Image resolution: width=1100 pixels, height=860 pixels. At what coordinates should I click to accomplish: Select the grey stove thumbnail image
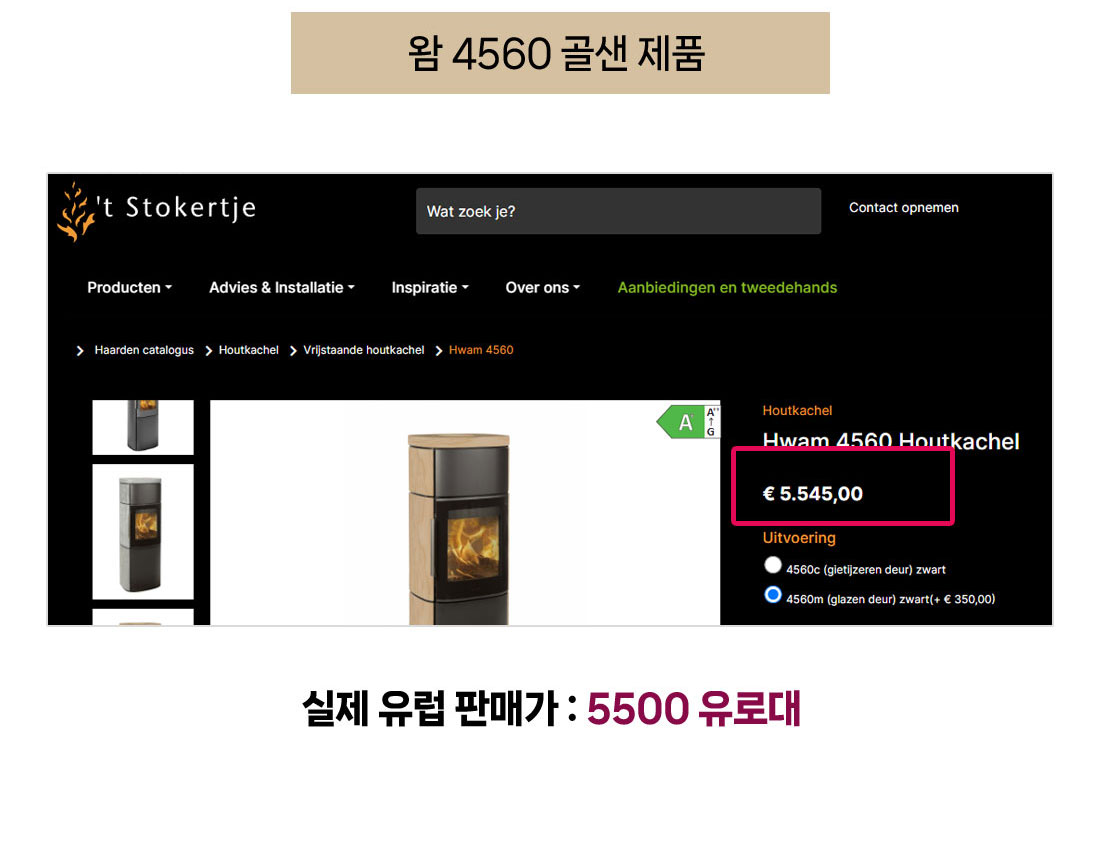(x=143, y=532)
